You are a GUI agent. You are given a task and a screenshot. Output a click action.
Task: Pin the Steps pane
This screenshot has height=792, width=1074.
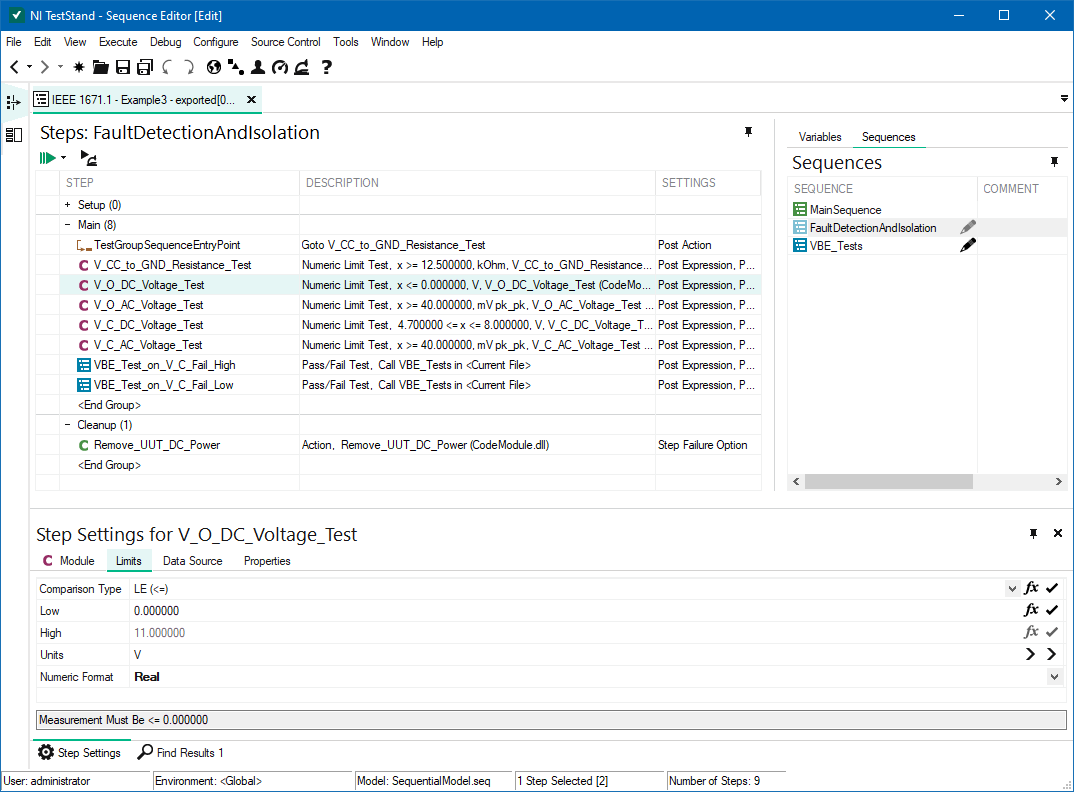coord(749,132)
